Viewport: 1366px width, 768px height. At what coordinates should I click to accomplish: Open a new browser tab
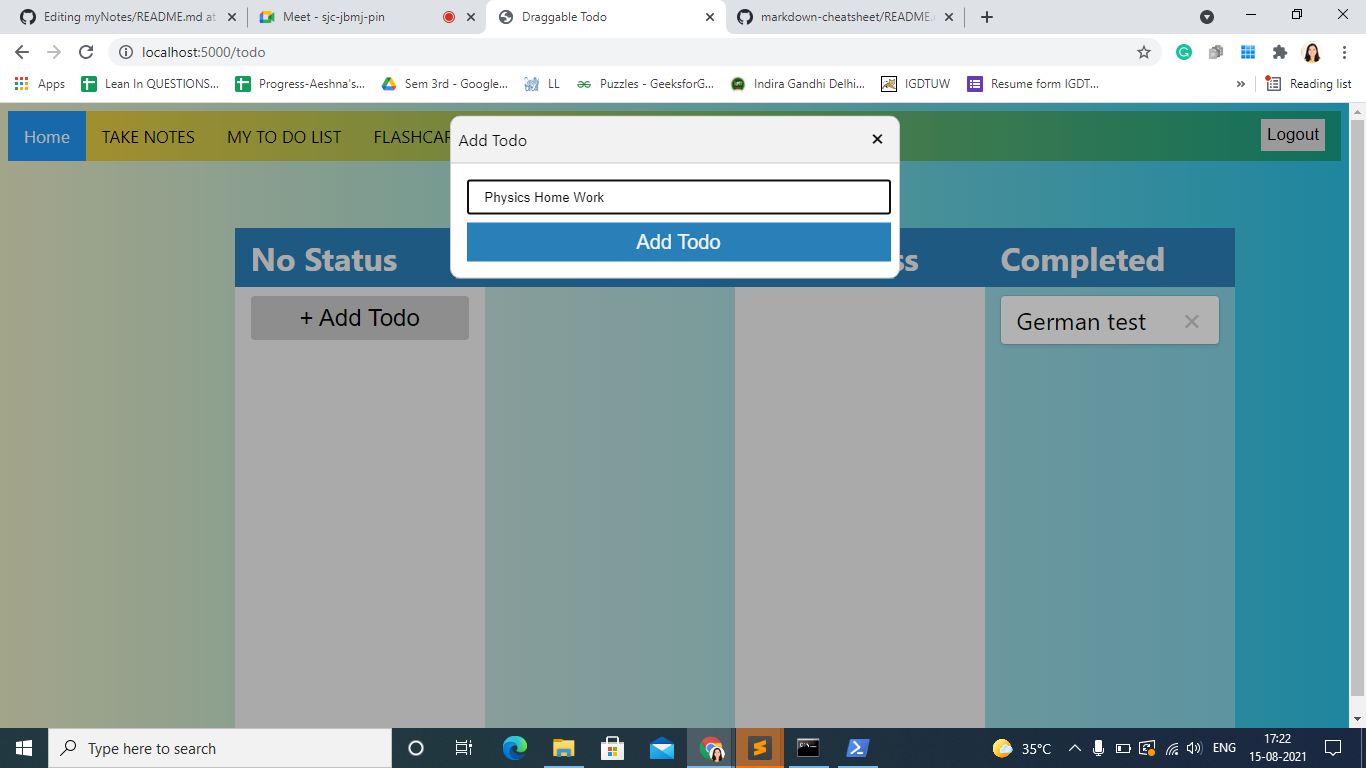click(x=987, y=17)
